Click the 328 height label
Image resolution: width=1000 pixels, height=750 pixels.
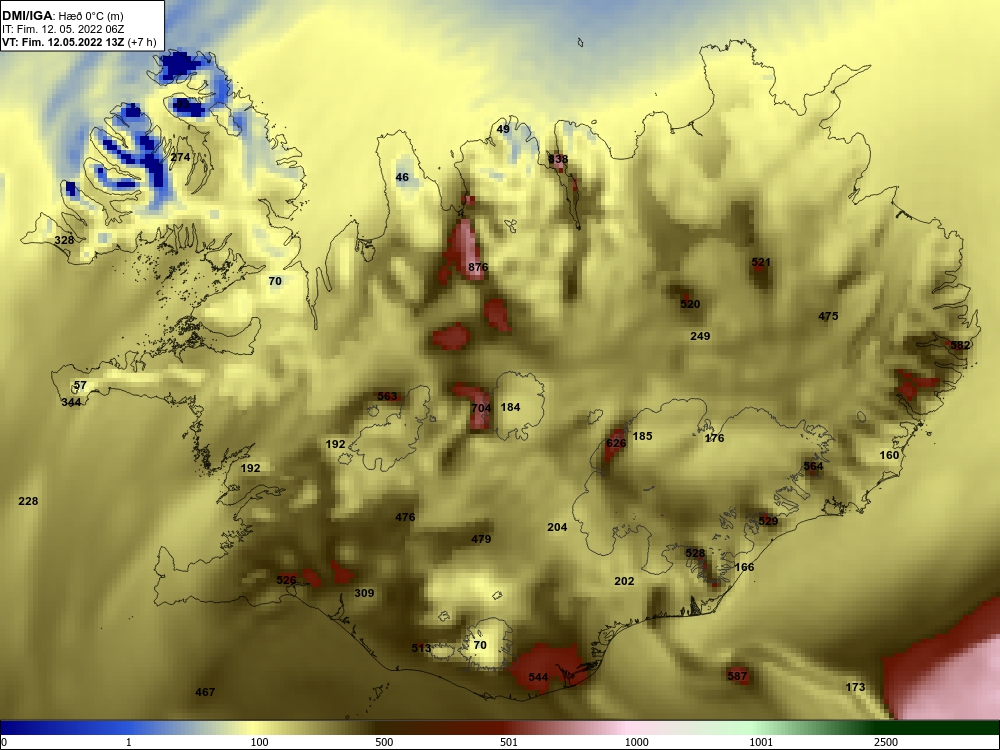pos(64,240)
